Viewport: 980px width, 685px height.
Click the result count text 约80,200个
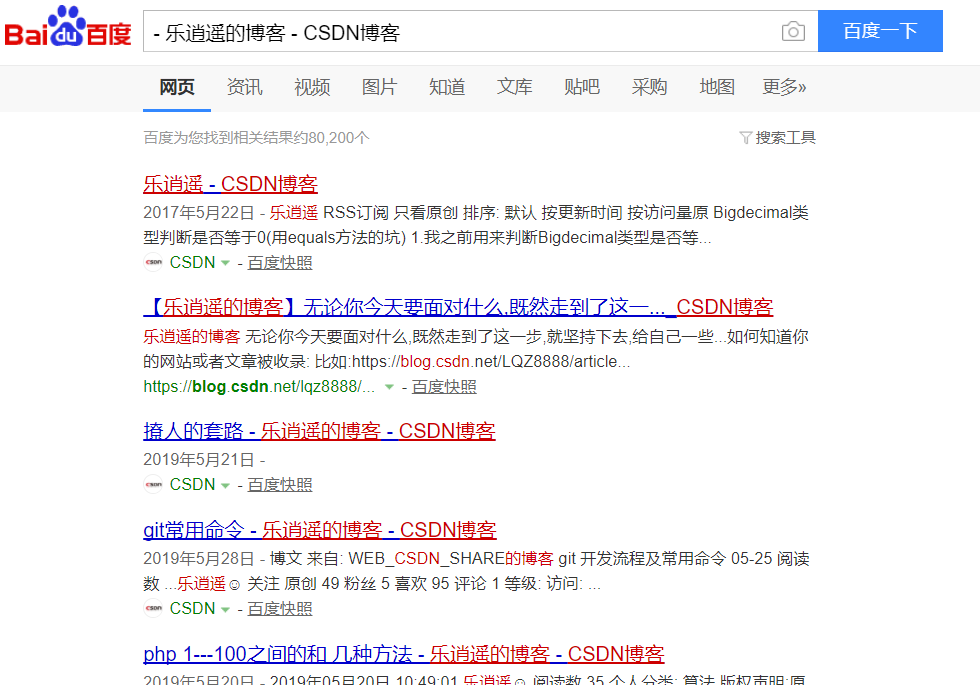(332, 138)
